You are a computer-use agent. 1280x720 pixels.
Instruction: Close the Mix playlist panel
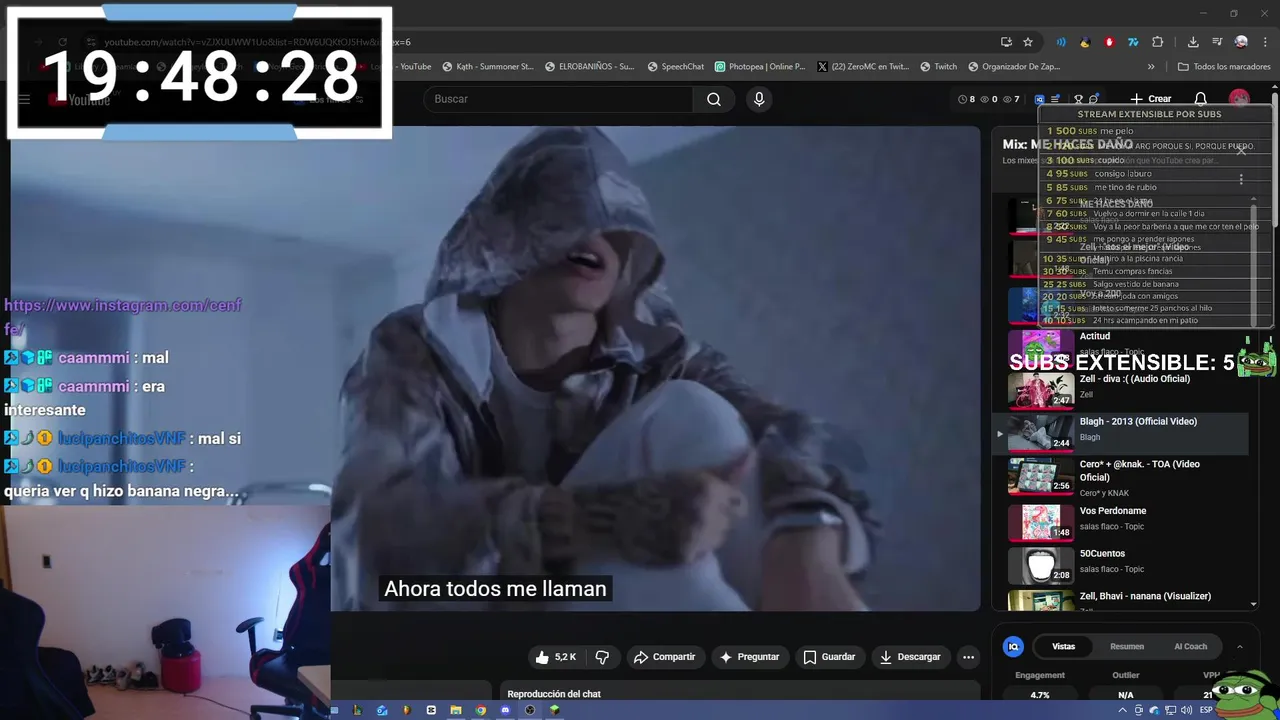(x=1241, y=150)
